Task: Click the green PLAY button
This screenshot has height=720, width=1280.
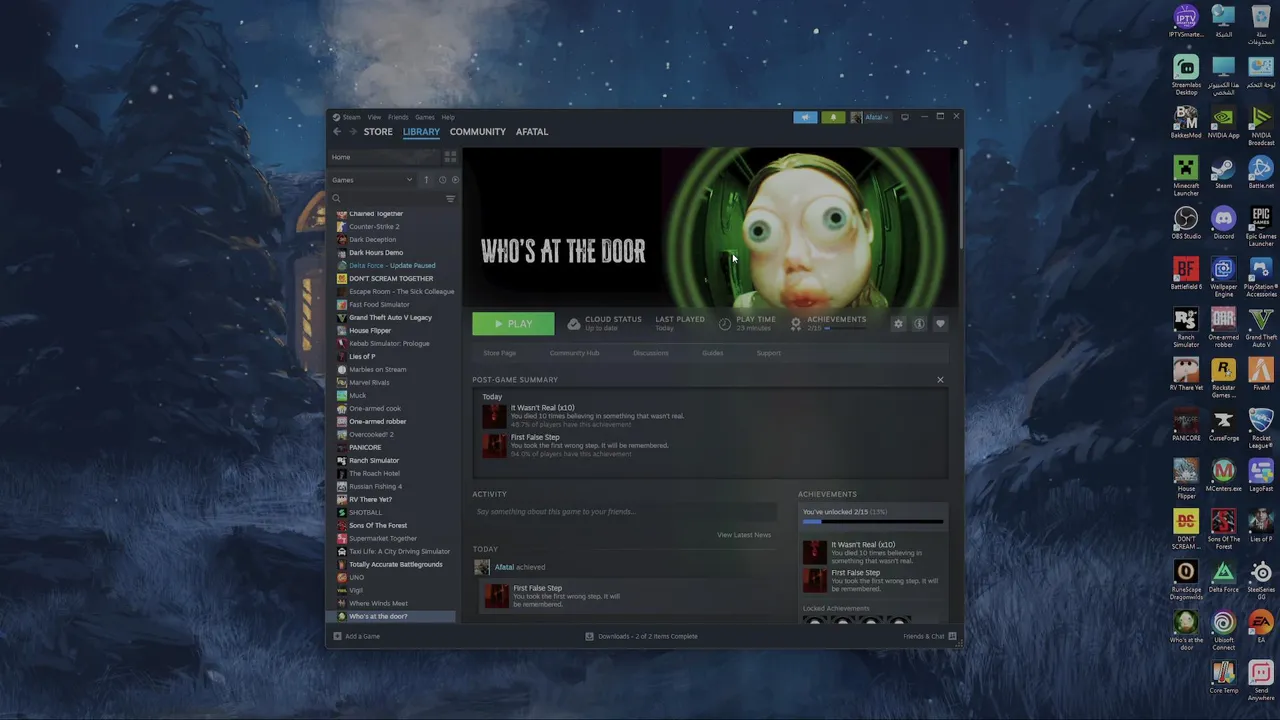Action: [x=513, y=324]
